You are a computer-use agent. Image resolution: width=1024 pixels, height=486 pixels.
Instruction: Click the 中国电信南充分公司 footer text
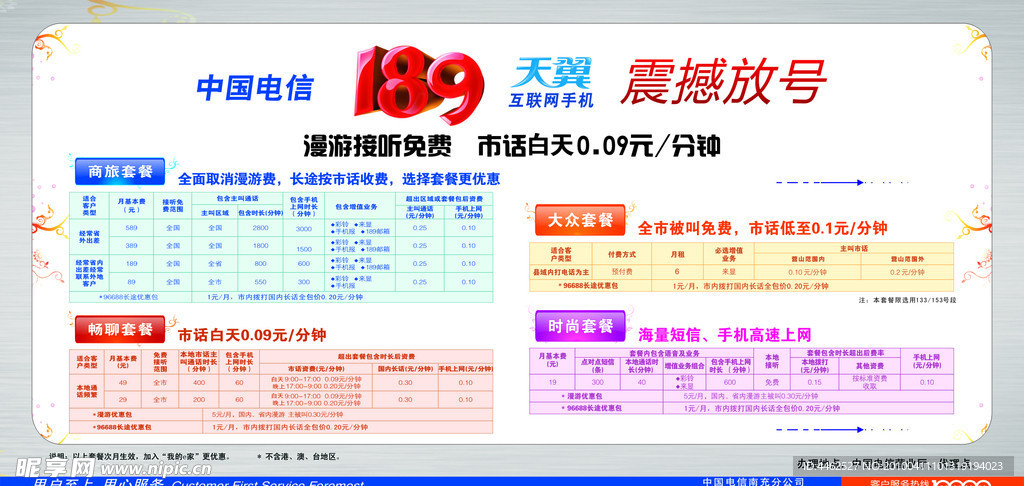pyautogui.click(x=753, y=482)
